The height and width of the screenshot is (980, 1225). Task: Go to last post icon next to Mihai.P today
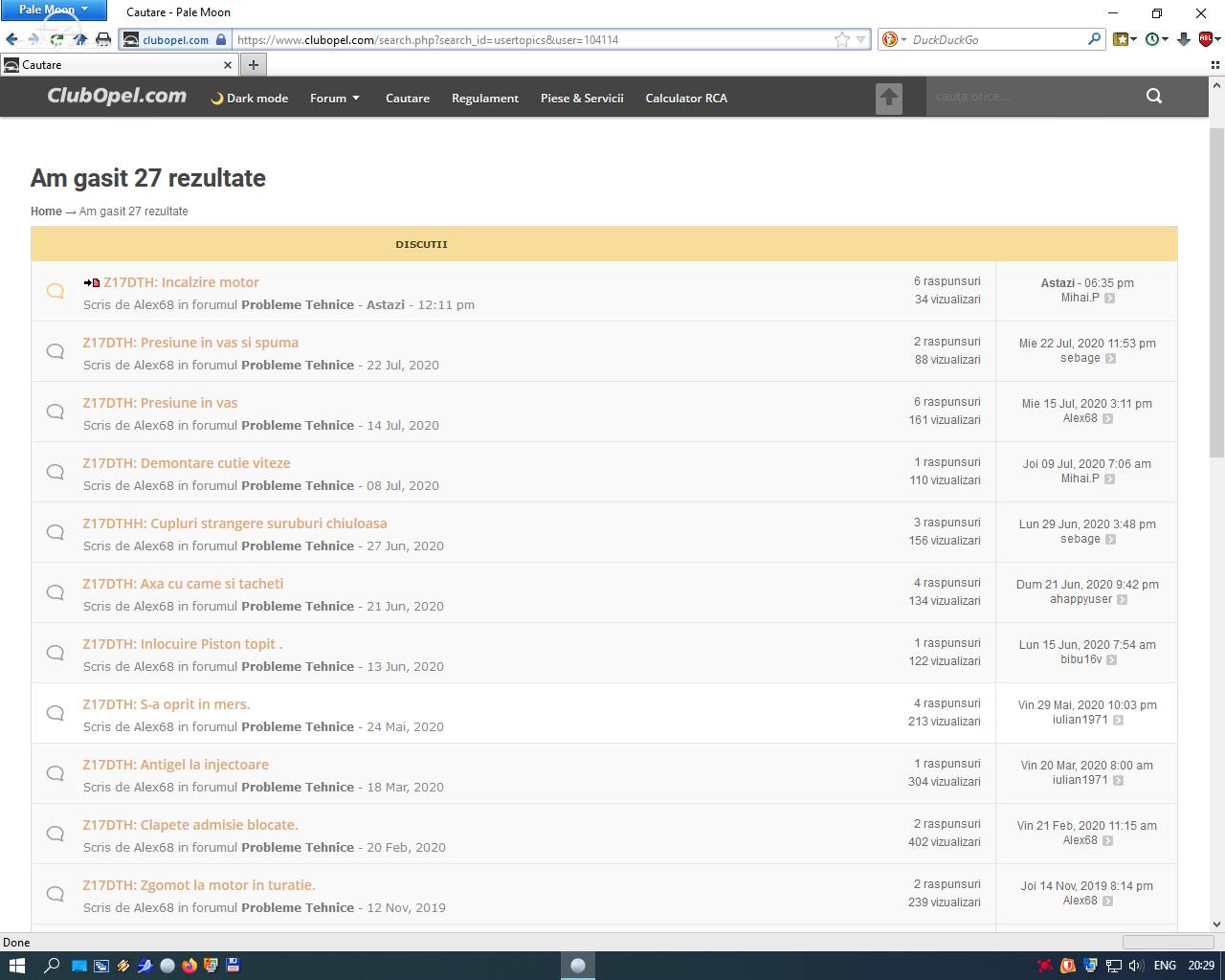tap(1109, 299)
